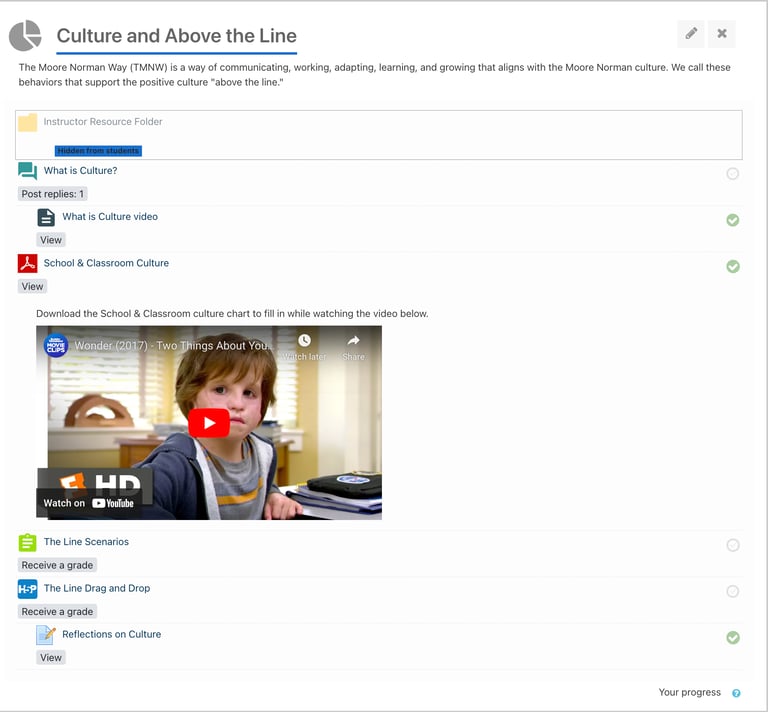Image resolution: width=768 pixels, height=712 pixels.
Task: Open The Line Scenarios link
Action: click(86, 542)
